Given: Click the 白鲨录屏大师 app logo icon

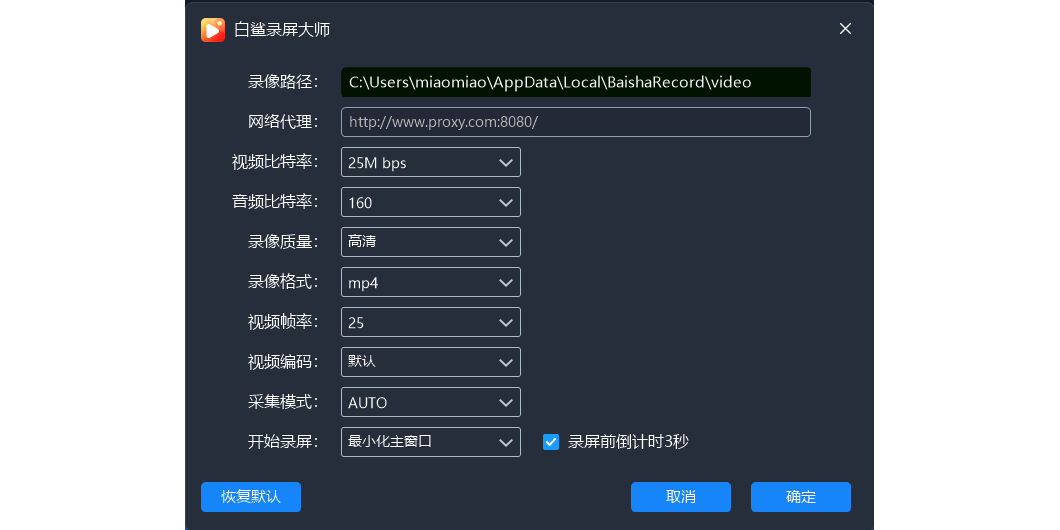Looking at the screenshot, I should click(213, 29).
